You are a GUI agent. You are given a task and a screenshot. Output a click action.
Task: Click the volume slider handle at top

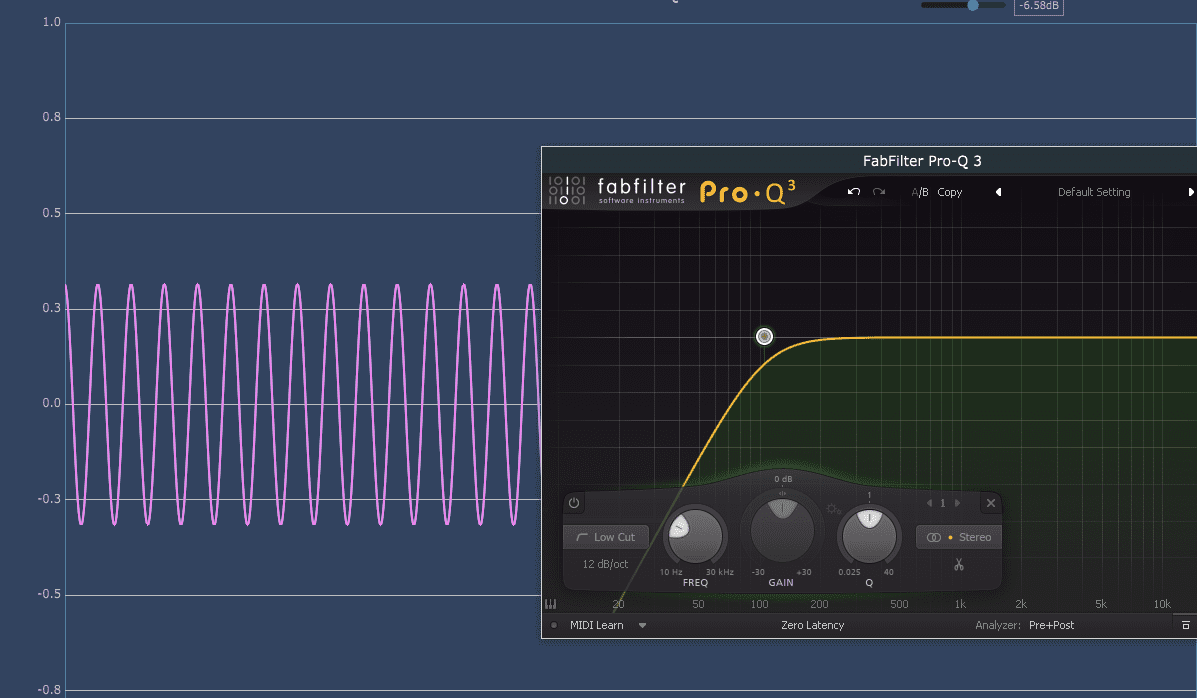[x=972, y=6]
